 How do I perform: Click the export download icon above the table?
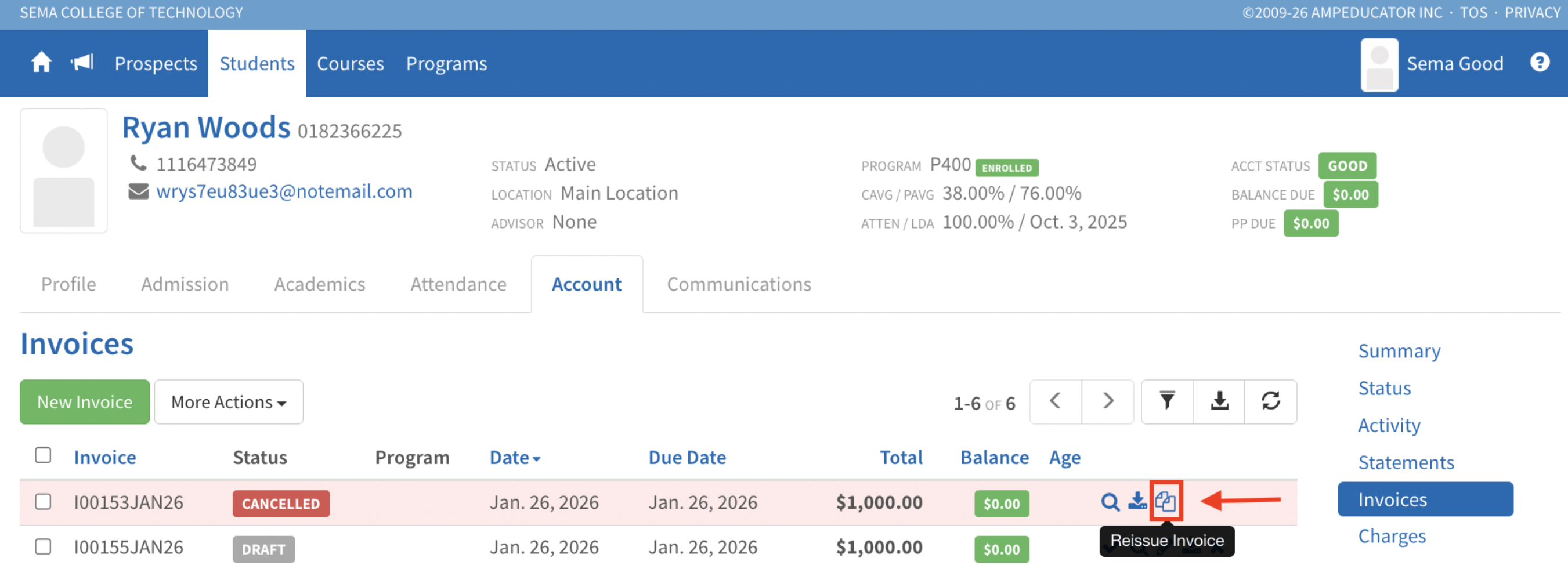[x=1219, y=401]
